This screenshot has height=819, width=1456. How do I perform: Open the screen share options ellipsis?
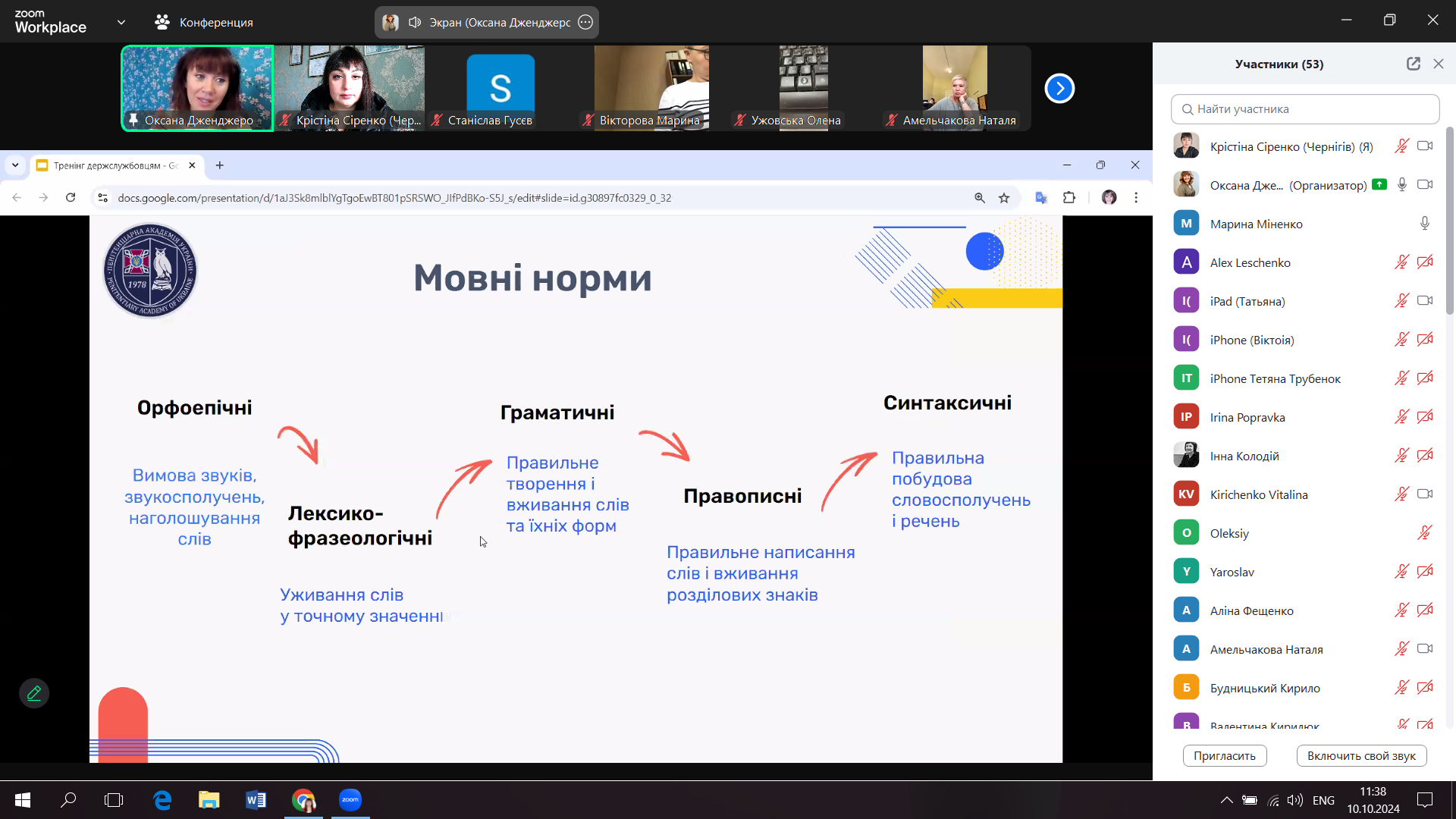point(585,22)
